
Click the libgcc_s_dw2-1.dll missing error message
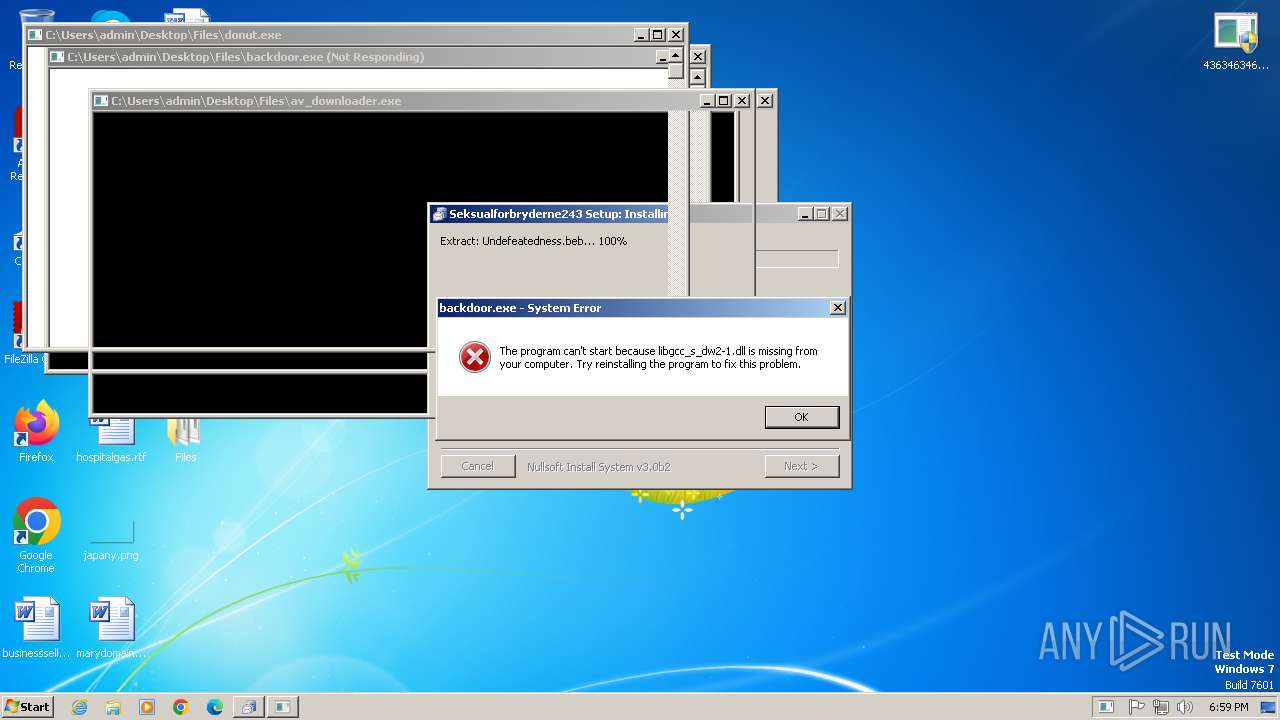tap(658, 358)
